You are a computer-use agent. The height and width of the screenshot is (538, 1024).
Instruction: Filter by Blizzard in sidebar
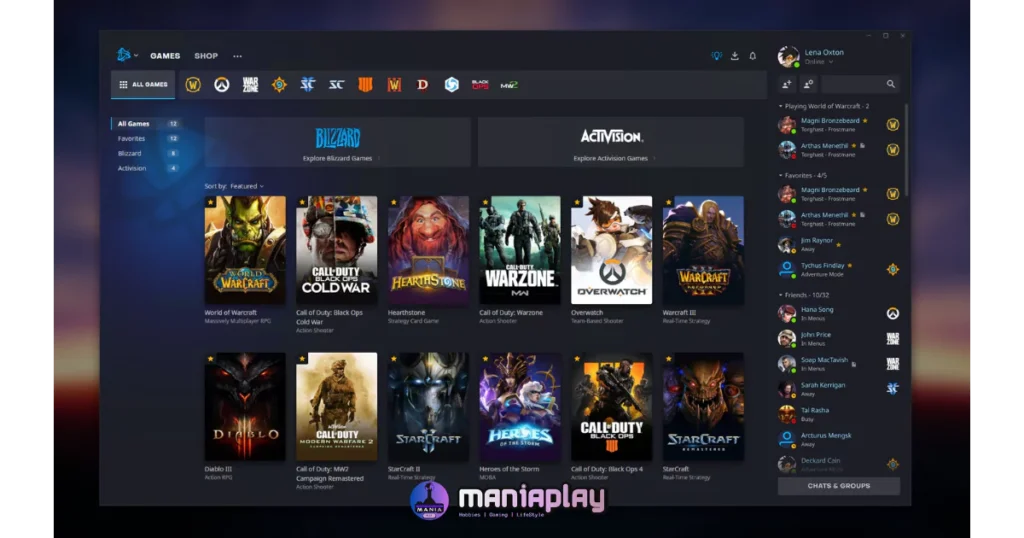pos(147,153)
